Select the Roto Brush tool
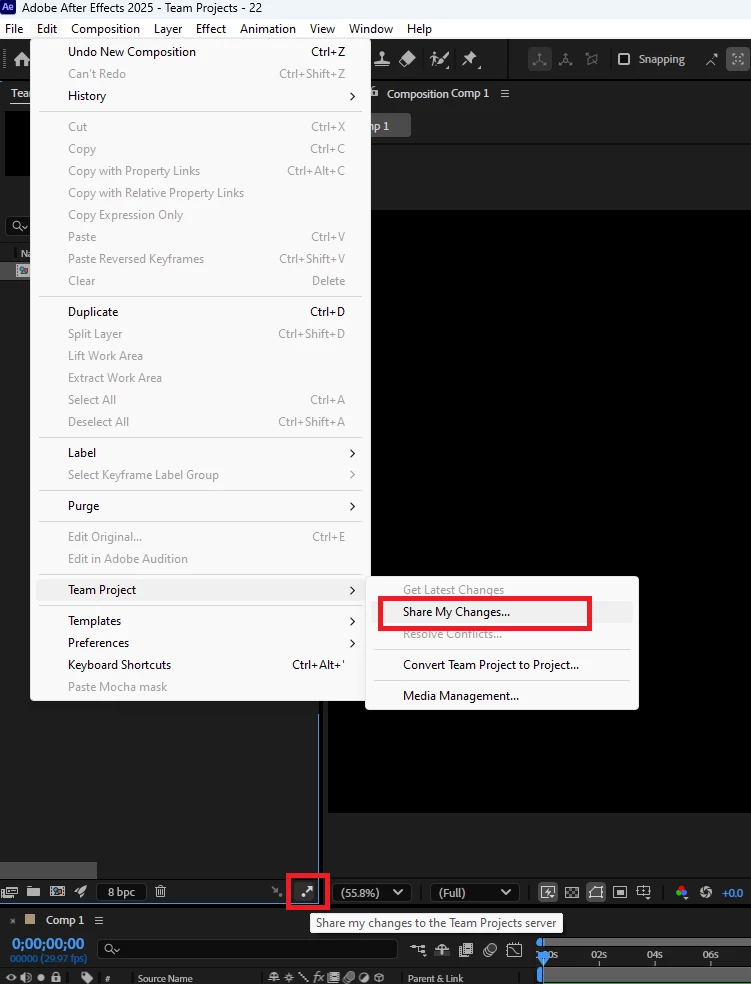 (439, 59)
